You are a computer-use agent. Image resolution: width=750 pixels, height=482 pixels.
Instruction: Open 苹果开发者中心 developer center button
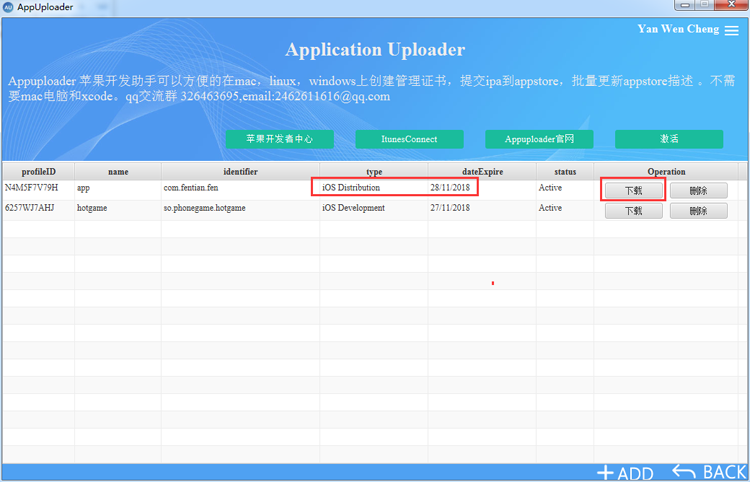[x=280, y=139]
